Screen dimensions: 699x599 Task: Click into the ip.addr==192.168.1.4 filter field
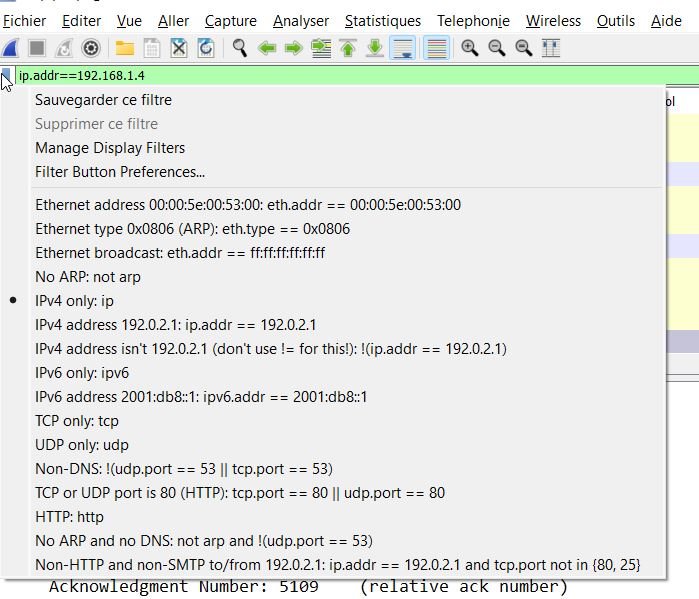click(x=357, y=75)
